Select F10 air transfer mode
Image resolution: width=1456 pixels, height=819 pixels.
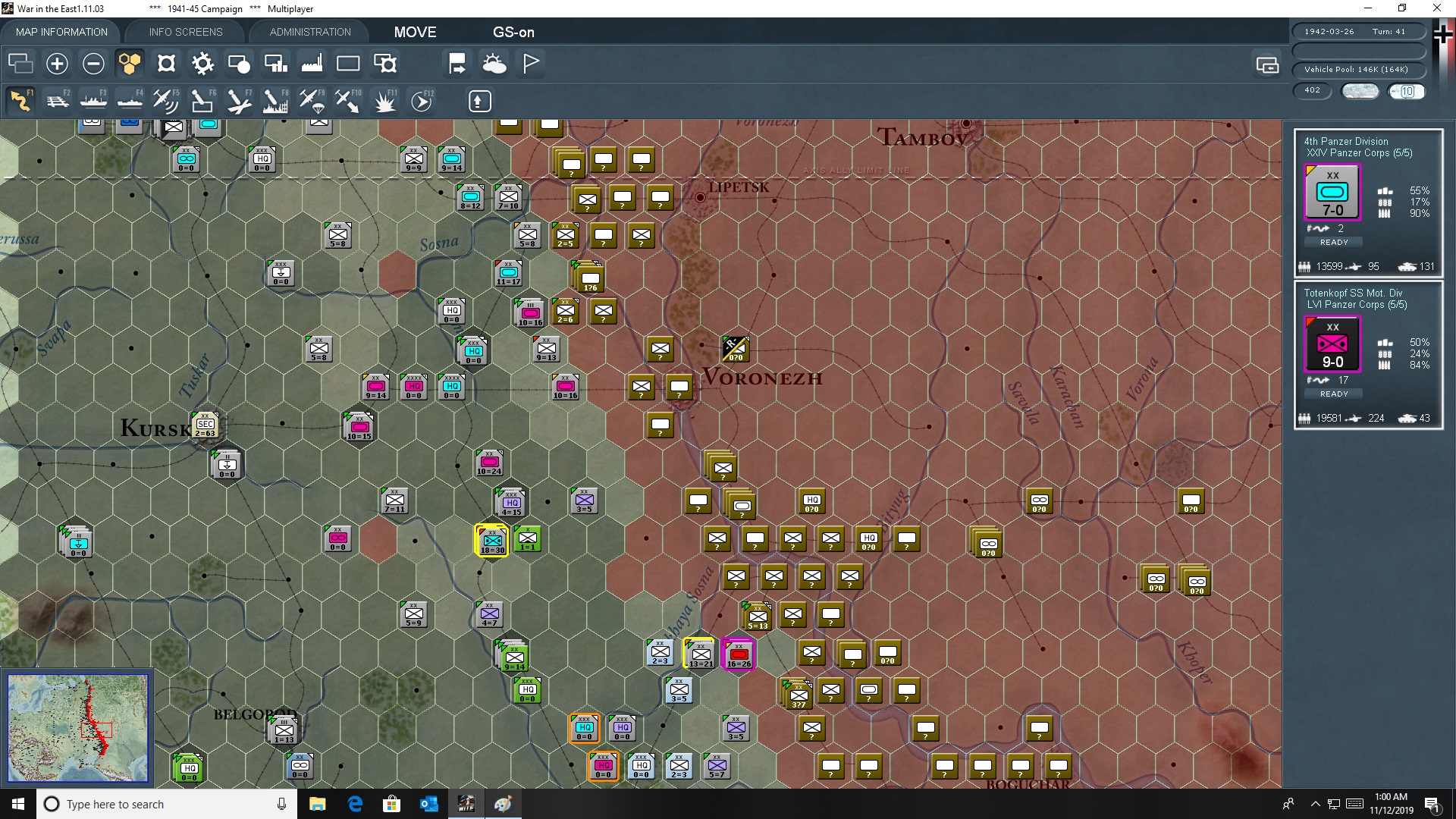[x=348, y=100]
